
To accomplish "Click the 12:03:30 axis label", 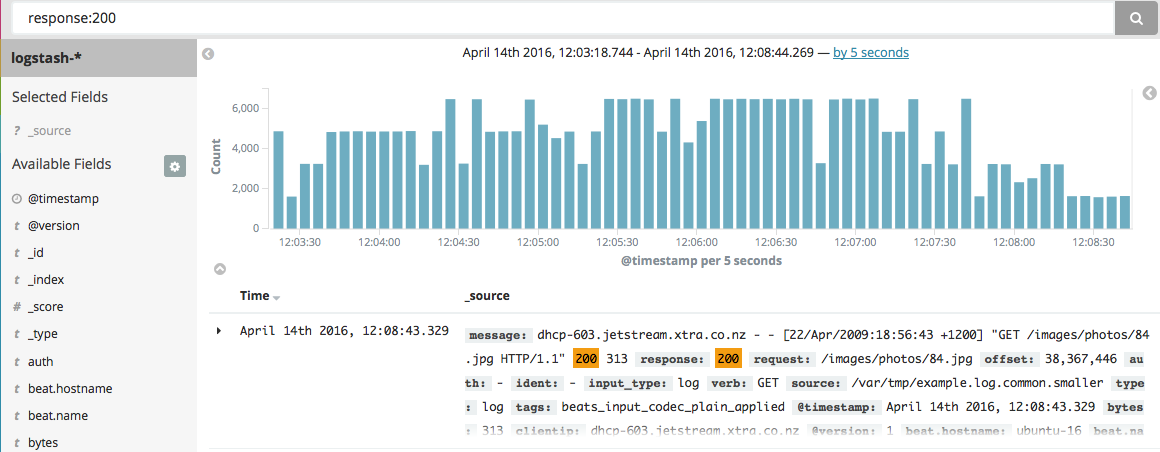I will 298,242.
